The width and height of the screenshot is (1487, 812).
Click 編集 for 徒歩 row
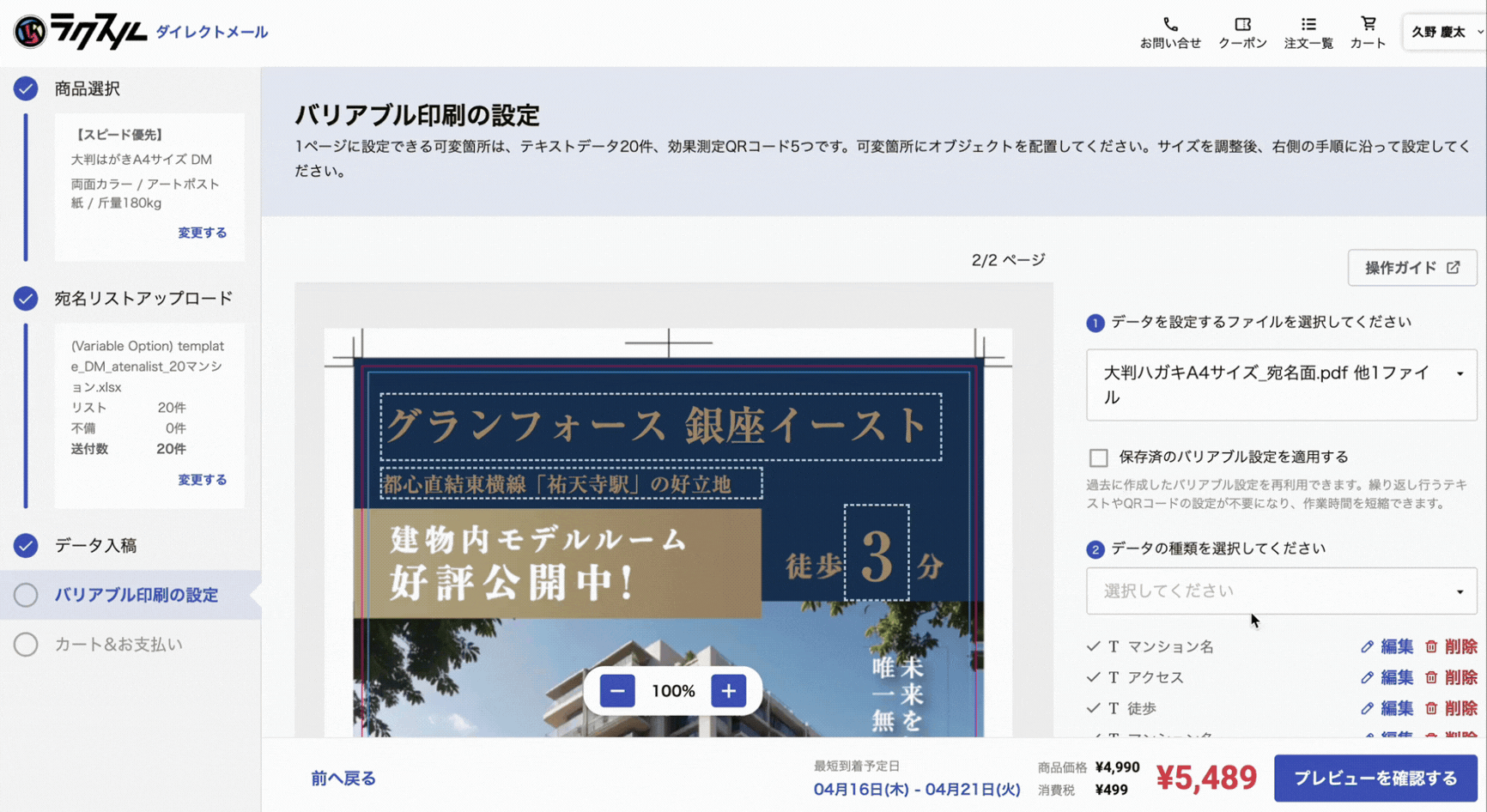coord(1396,708)
